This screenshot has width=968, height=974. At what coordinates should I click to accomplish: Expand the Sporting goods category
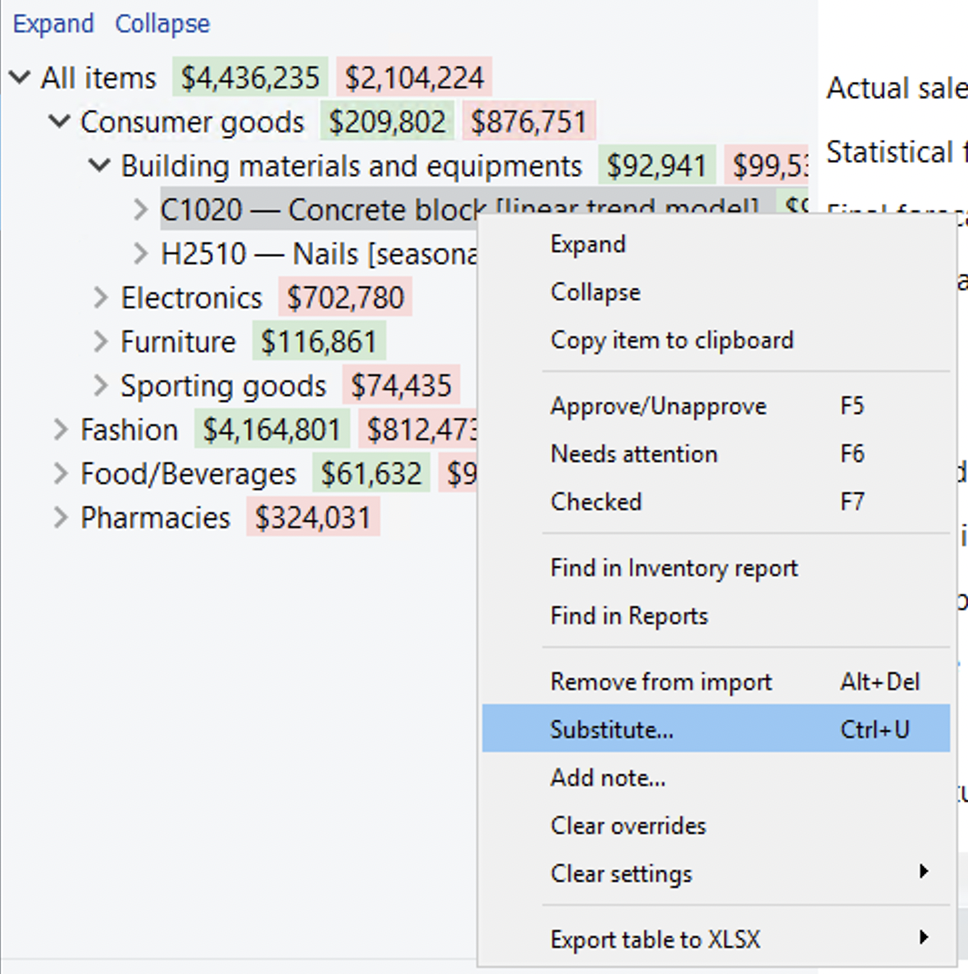pyautogui.click(x=100, y=386)
